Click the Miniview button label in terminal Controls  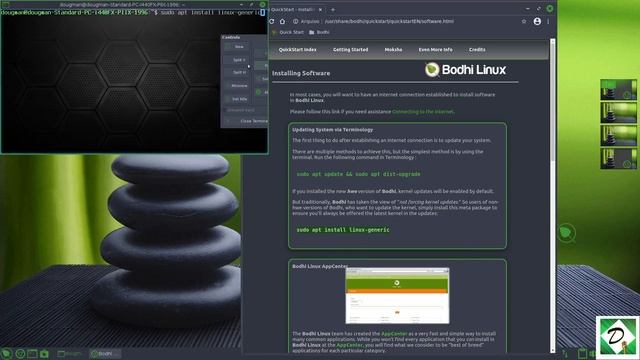point(240,86)
